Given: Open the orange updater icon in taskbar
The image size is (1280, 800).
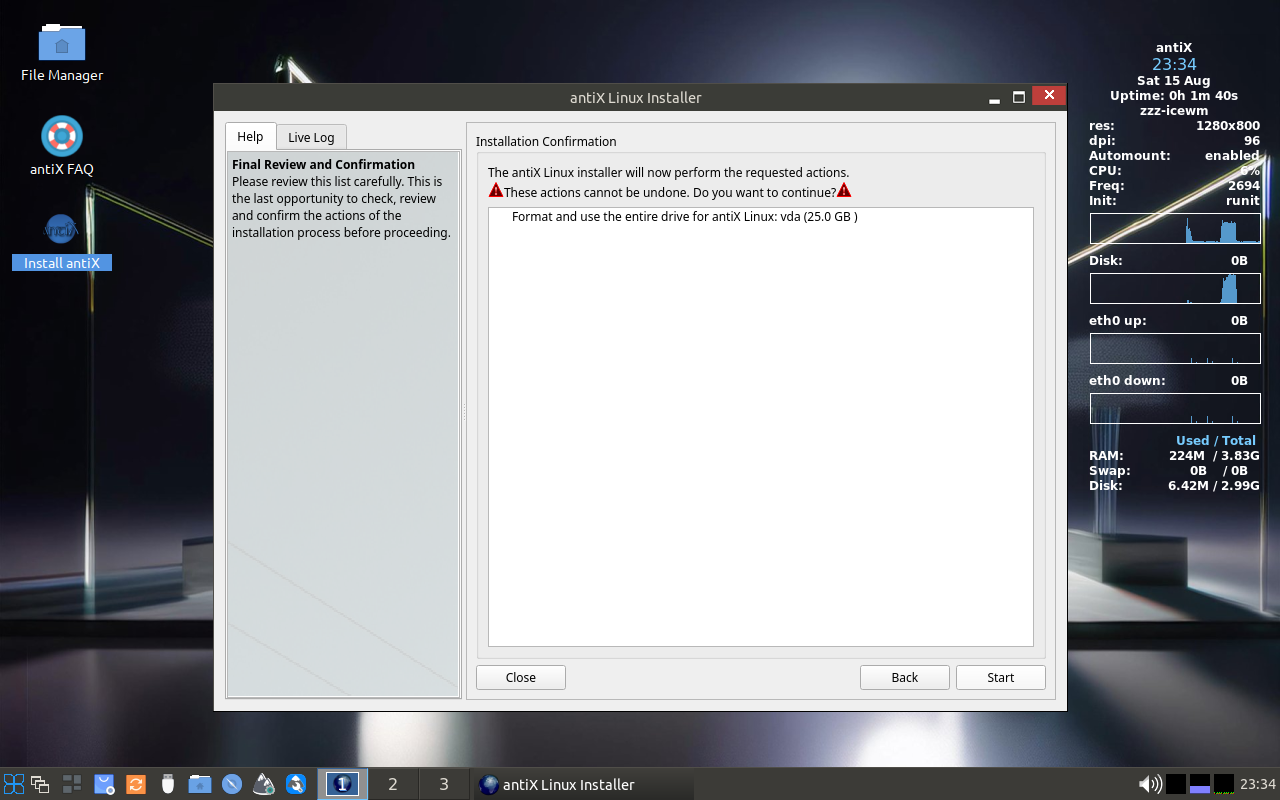Looking at the screenshot, I should (136, 784).
